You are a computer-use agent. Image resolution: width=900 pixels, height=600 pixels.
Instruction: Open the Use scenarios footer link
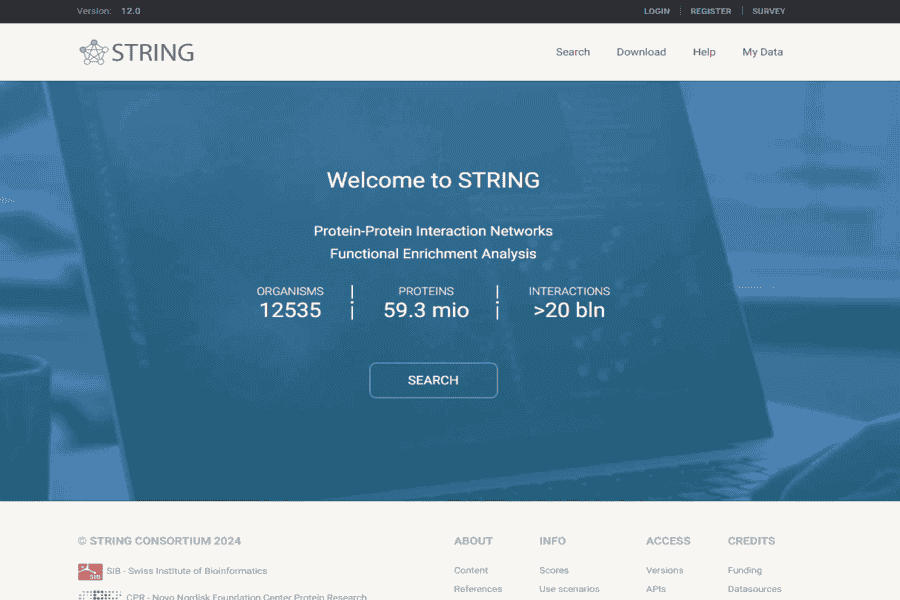pos(569,589)
